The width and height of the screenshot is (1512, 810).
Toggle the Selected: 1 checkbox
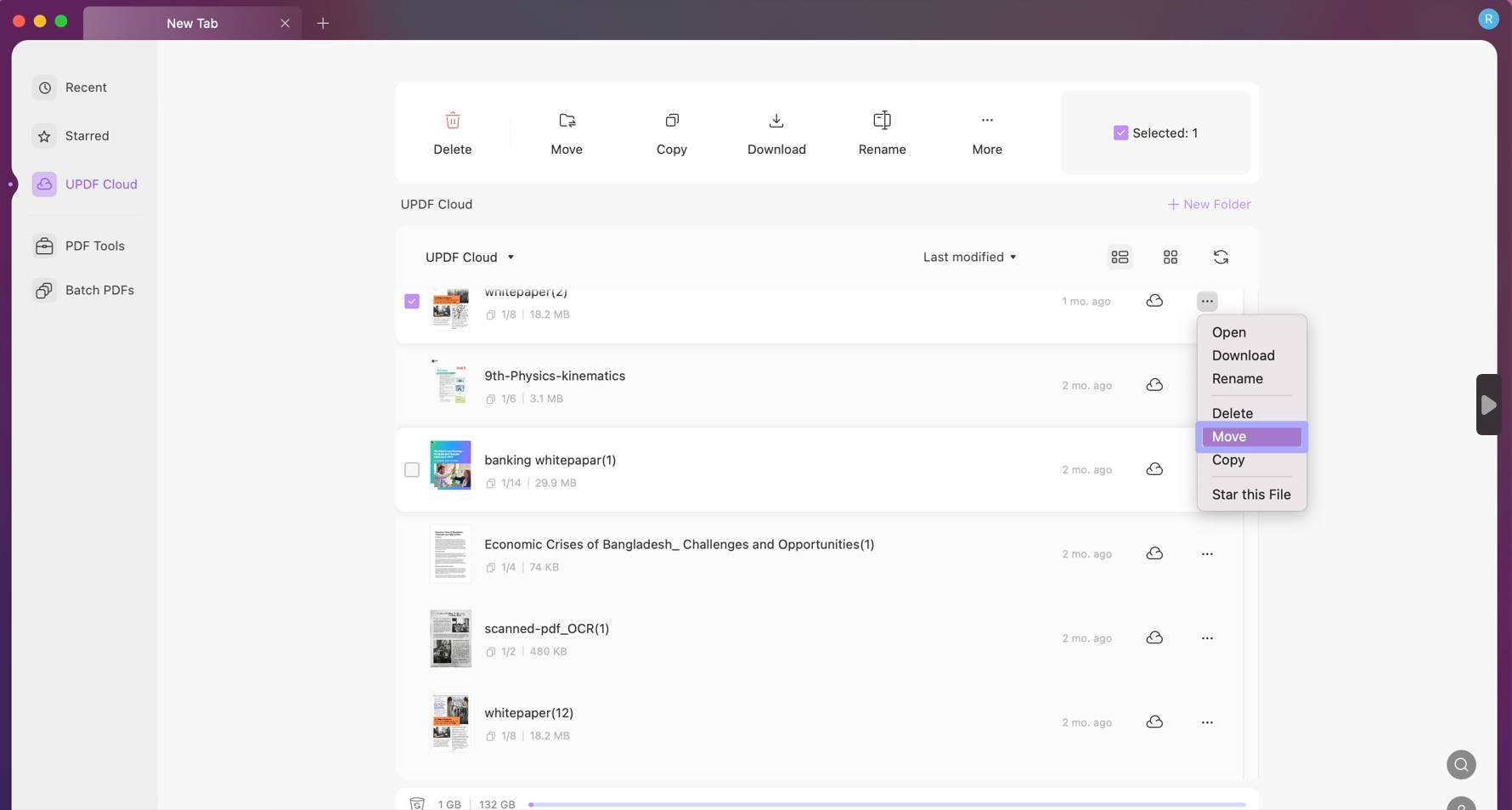click(1121, 133)
